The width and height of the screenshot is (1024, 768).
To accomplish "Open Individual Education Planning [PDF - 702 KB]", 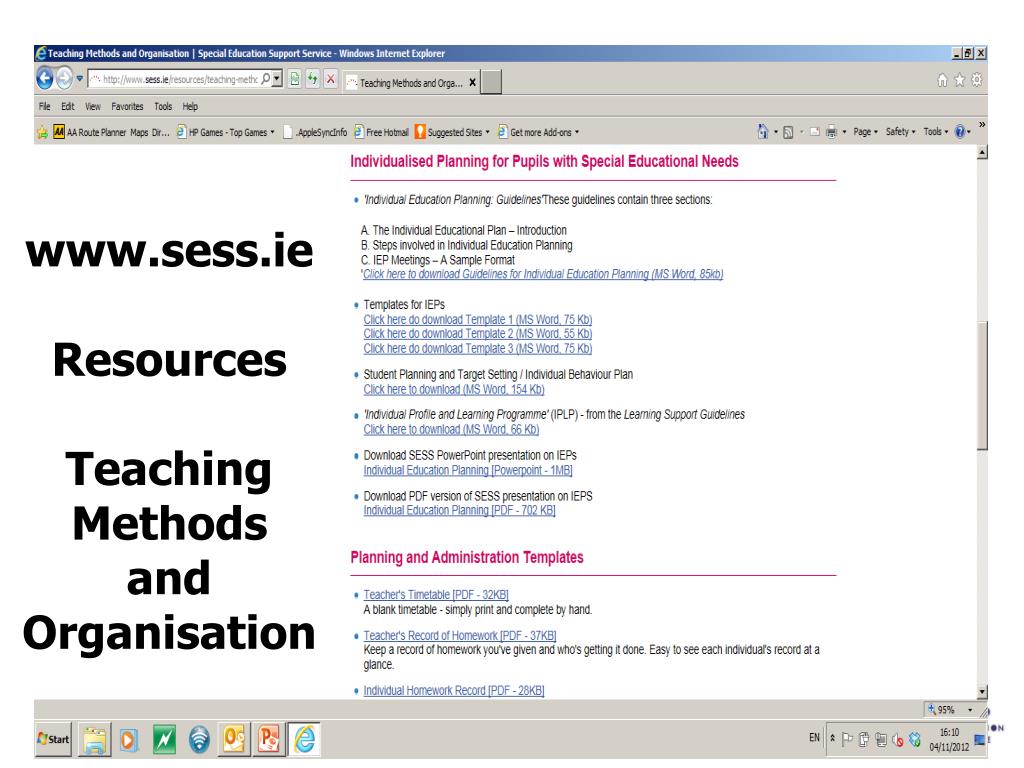I will click(459, 511).
